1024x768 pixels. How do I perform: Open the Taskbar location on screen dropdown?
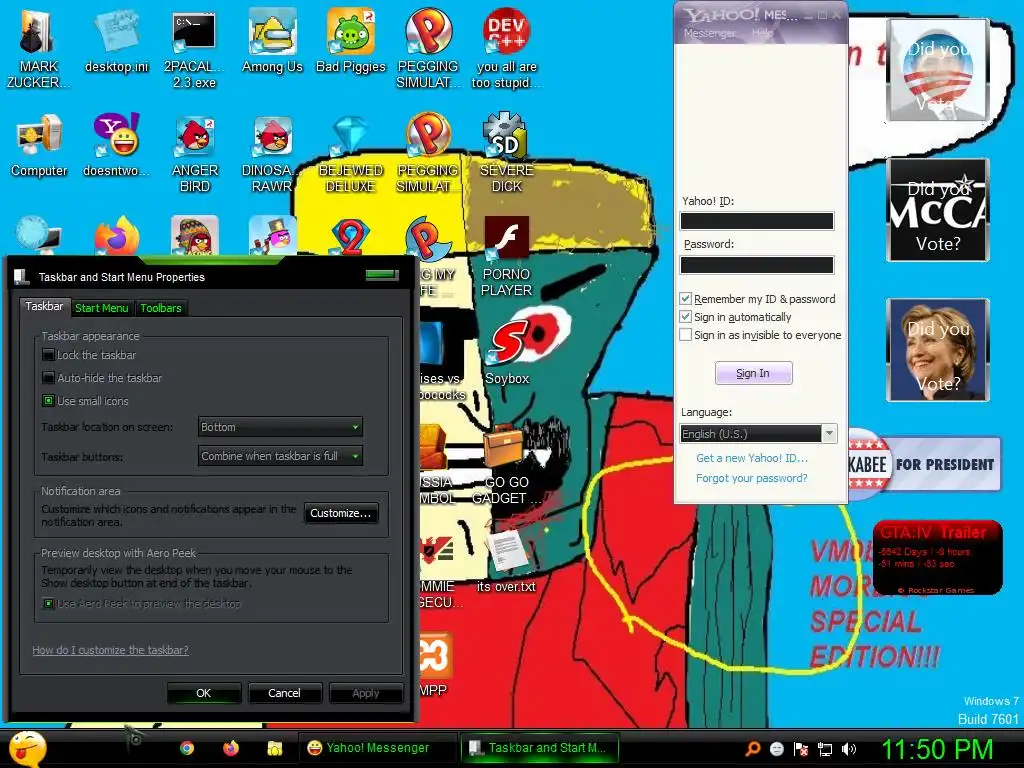point(280,427)
